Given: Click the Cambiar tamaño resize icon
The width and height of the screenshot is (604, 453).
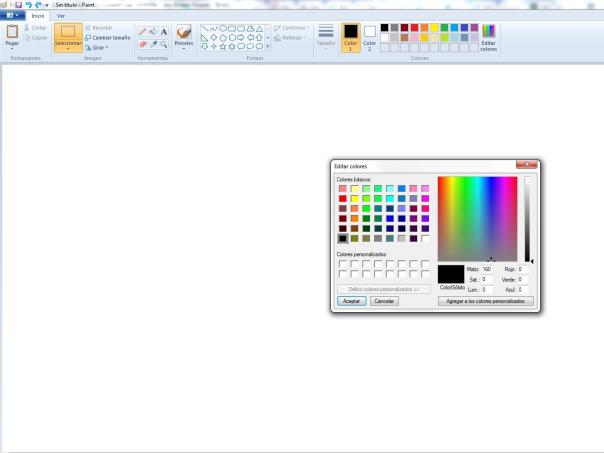Looking at the screenshot, I should (x=88, y=37).
